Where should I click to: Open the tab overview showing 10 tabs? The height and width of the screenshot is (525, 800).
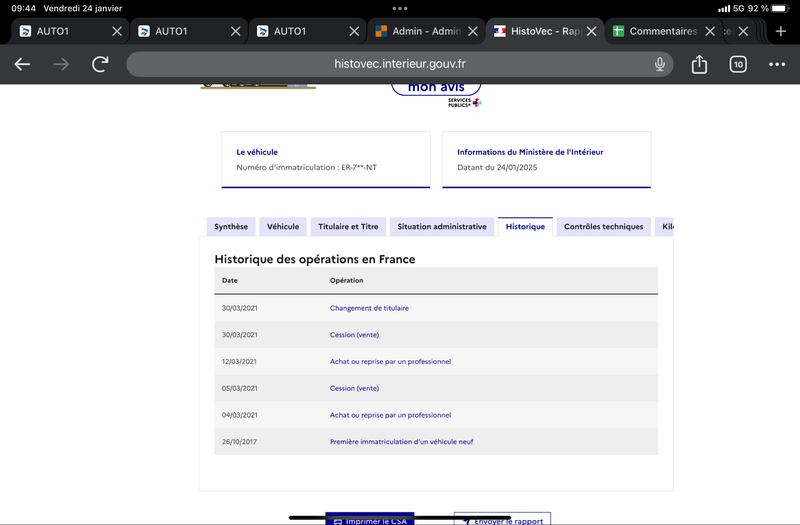(x=738, y=64)
